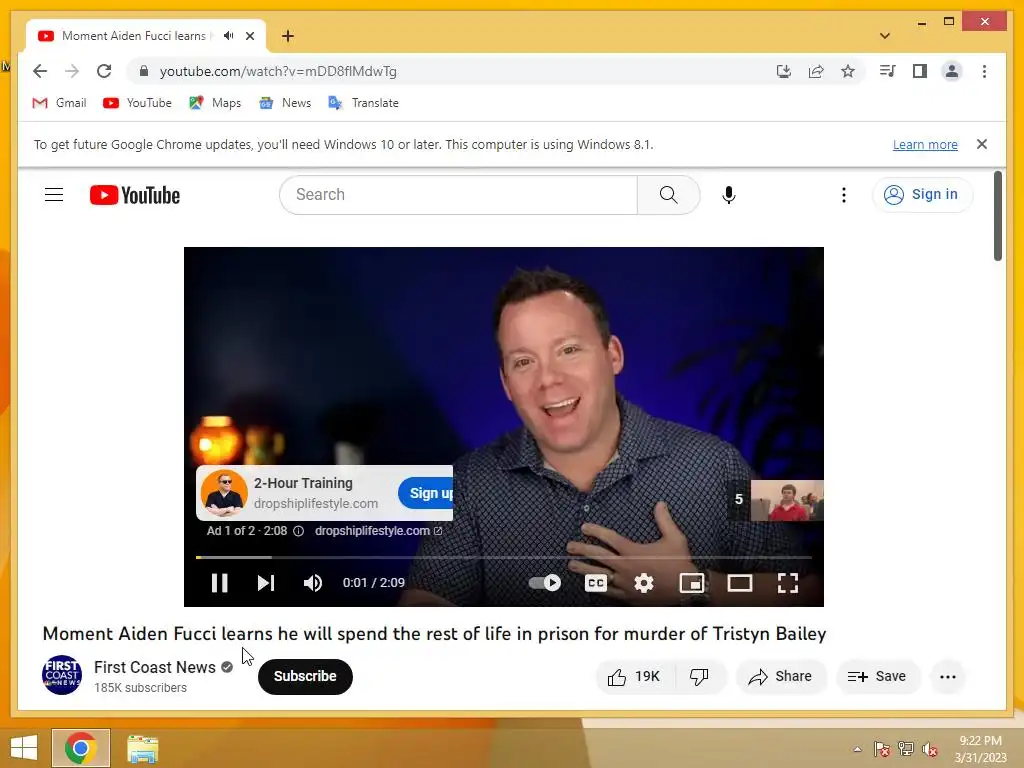This screenshot has height=768, width=1024.
Task: Open File Explorer from taskbar
Action: pyautogui.click(x=142, y=748)
